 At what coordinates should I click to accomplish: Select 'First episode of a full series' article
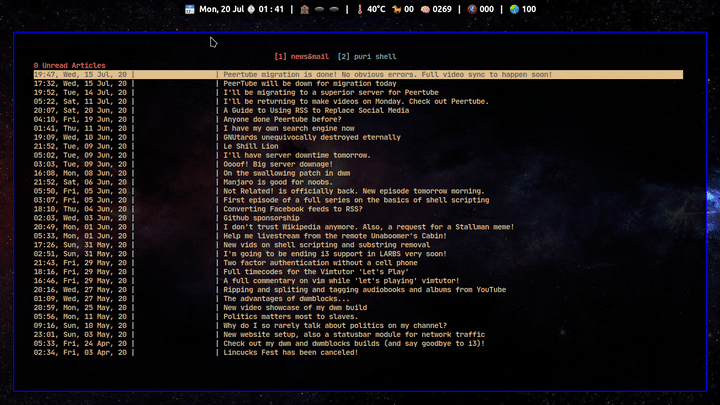pyautogui.click(x=358, y=200)
